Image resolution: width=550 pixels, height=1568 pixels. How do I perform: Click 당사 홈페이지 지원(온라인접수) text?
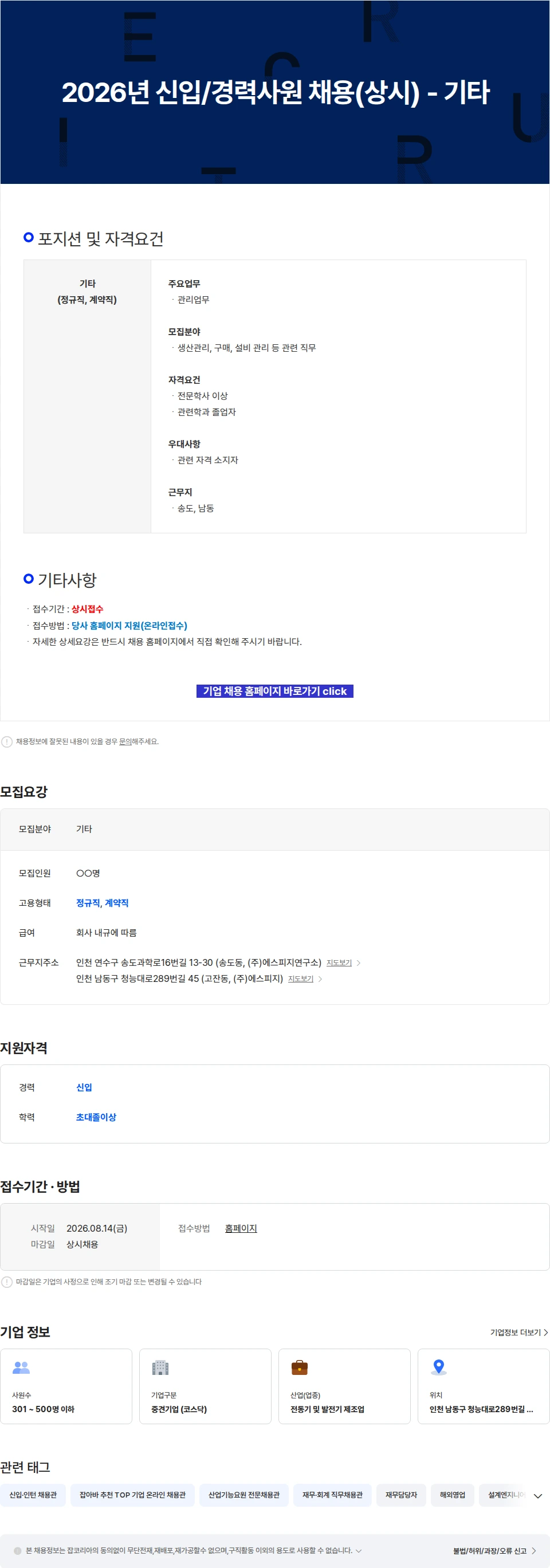click(129, 625)
